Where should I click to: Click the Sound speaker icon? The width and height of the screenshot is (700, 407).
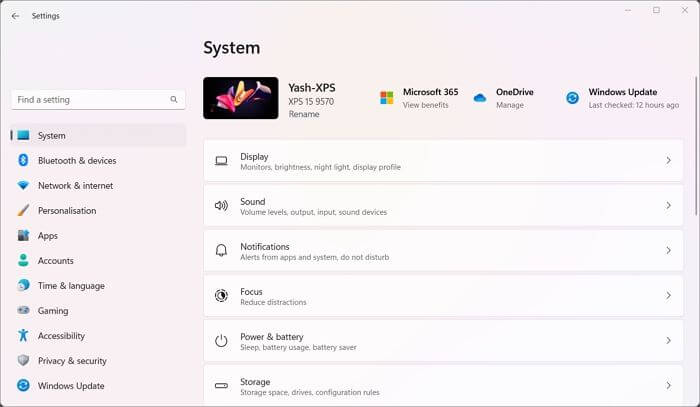pyautogui.click(x=221, y=205)
